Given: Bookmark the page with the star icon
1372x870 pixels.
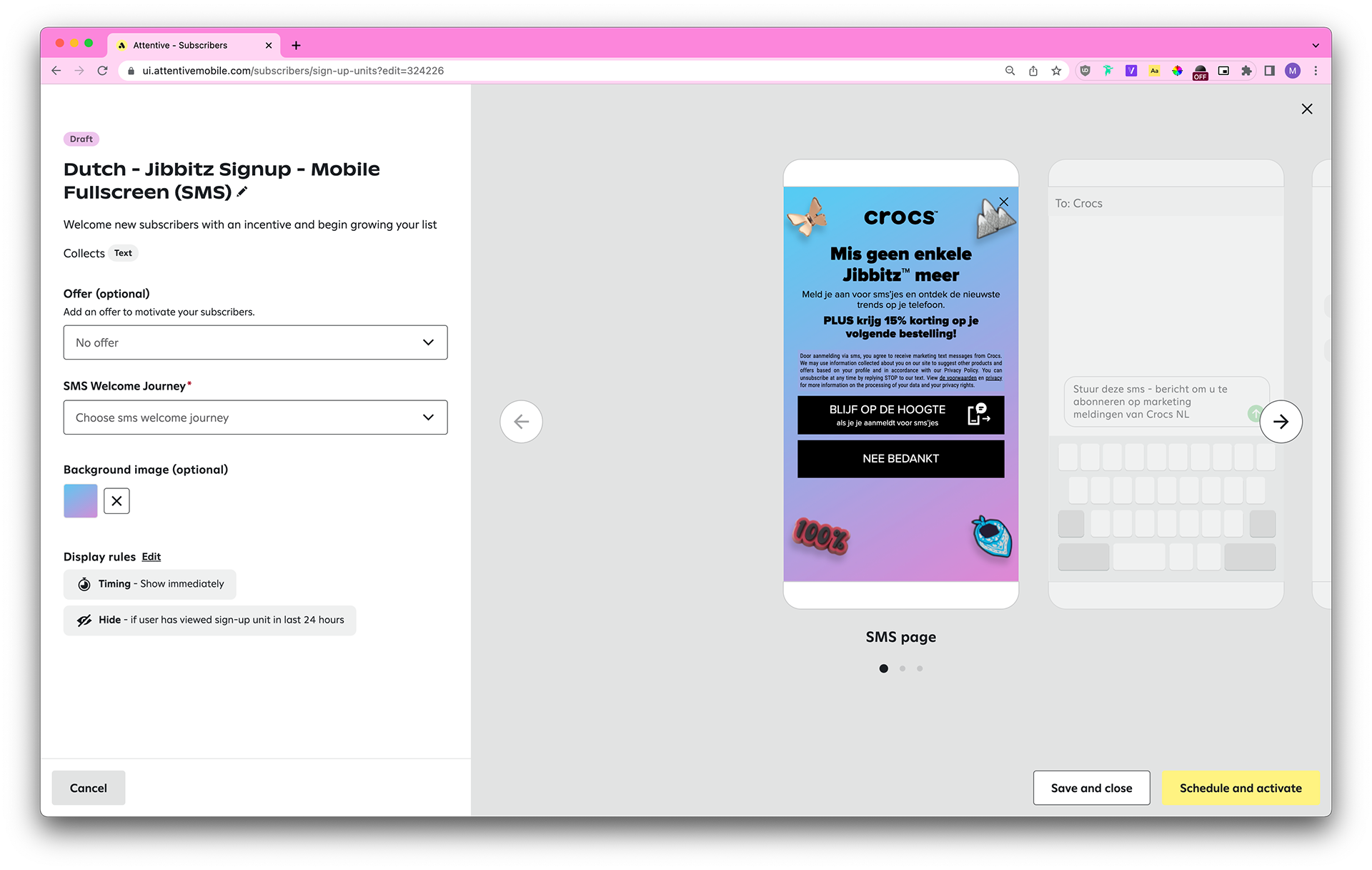Looking at the screenshot, I should (x=1056, y=71).
